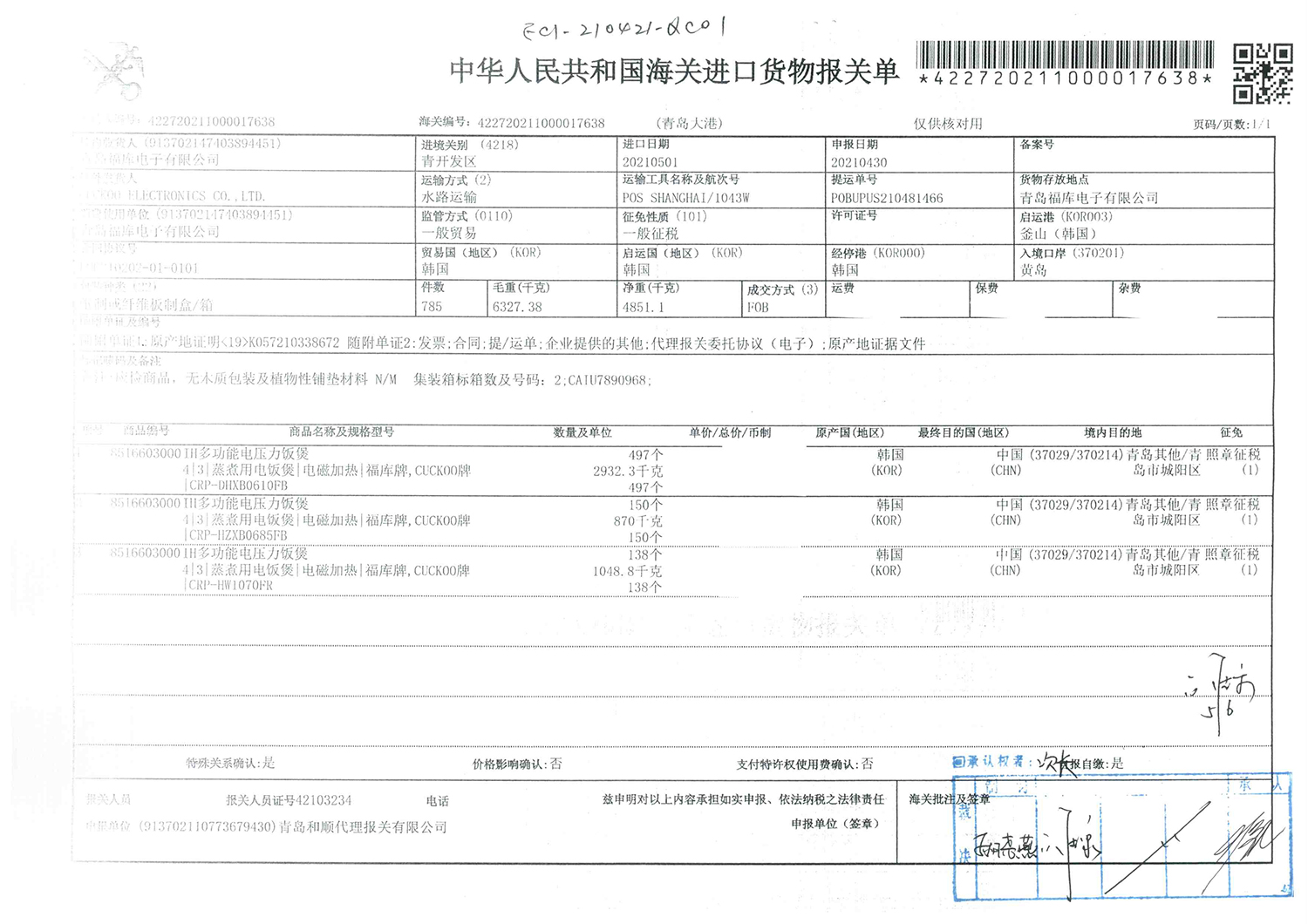Select product model CRP-HW1070FR
Image resolution: width=1308 pixels, height=924 pixels.
231,586
